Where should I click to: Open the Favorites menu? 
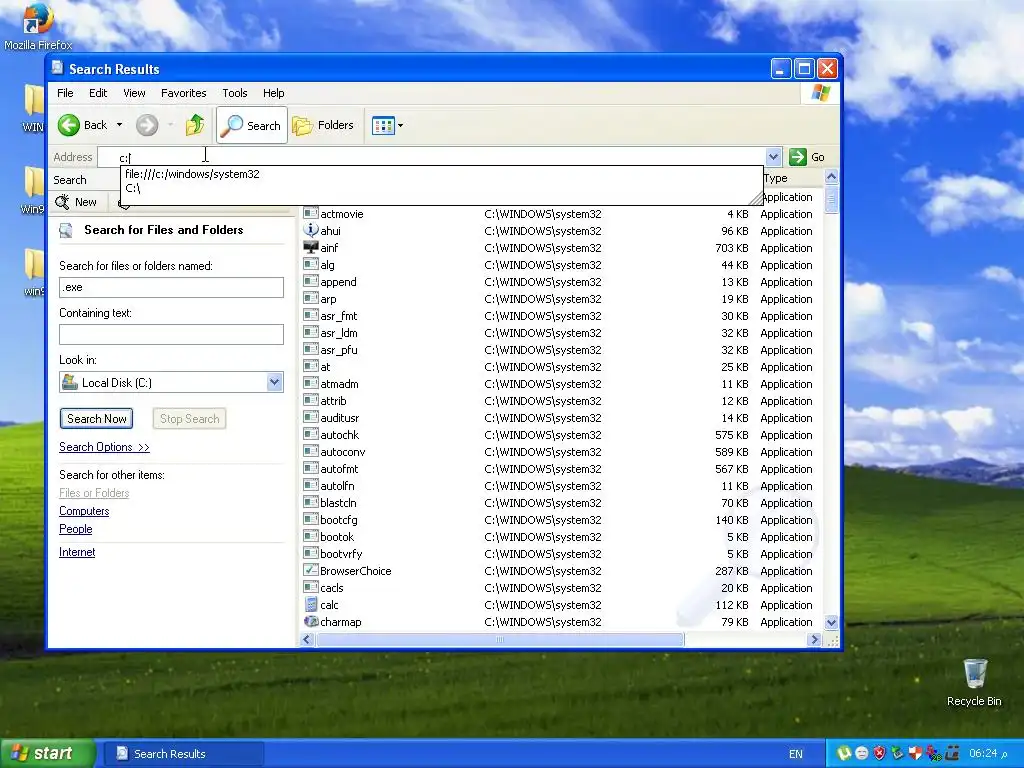tap(184, 93)
